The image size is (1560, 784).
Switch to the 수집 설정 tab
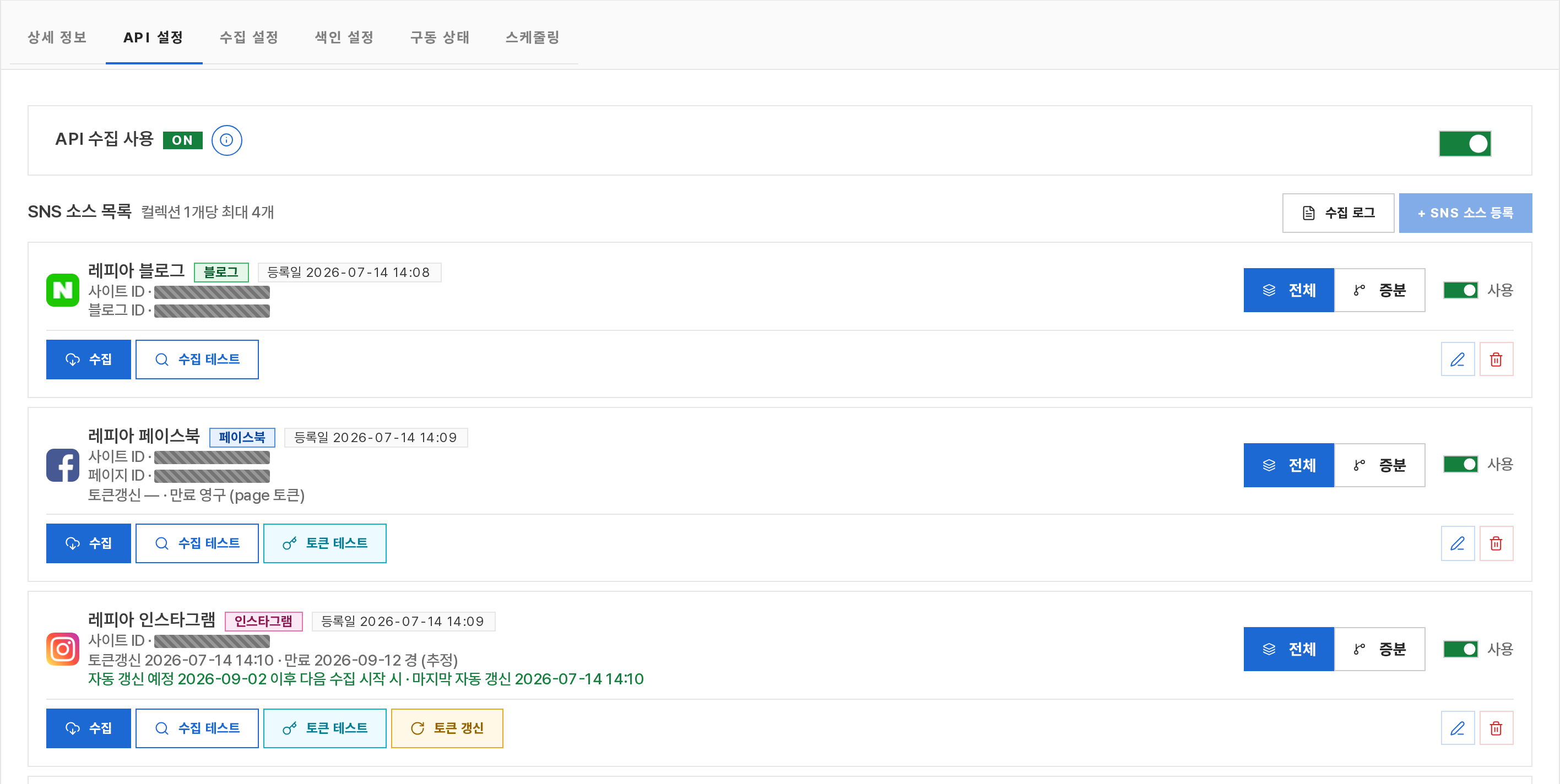tap(248, 37)
